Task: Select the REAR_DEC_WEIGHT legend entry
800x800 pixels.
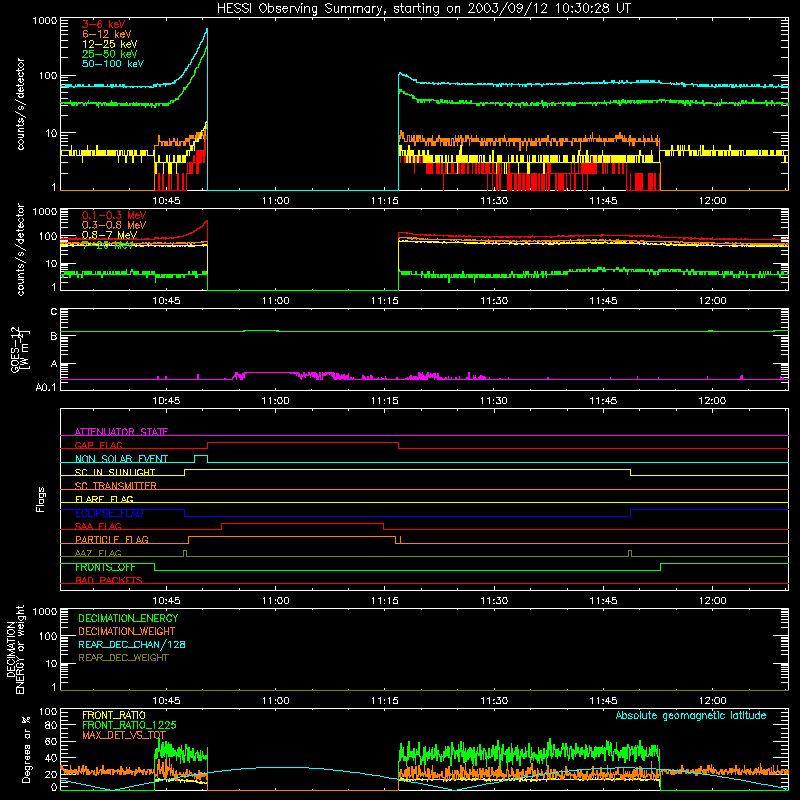Action: 123,658
